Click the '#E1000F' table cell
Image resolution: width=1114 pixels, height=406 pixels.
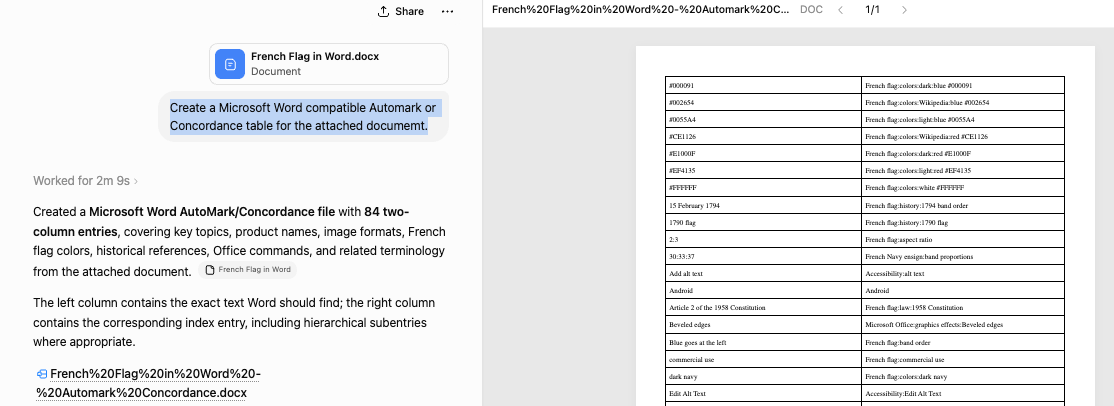(763, 154)
